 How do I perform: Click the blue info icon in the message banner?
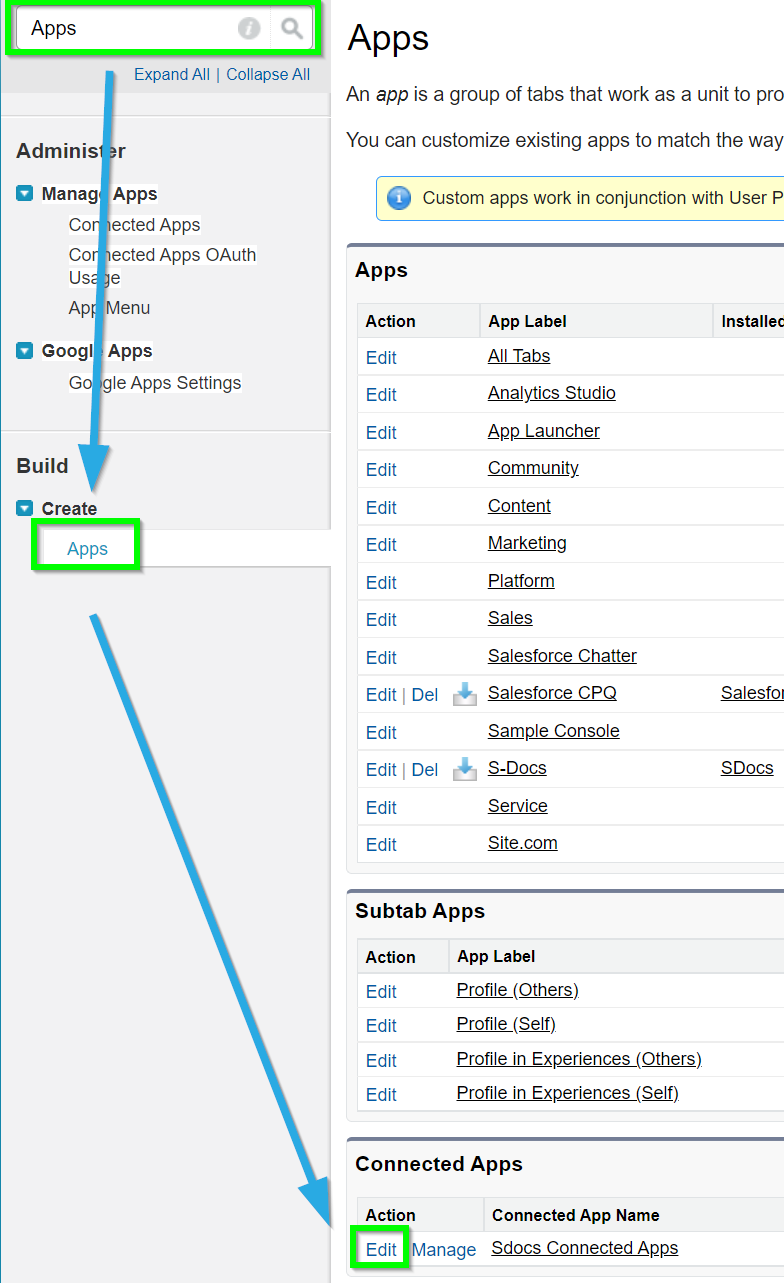tap(399, 198)
